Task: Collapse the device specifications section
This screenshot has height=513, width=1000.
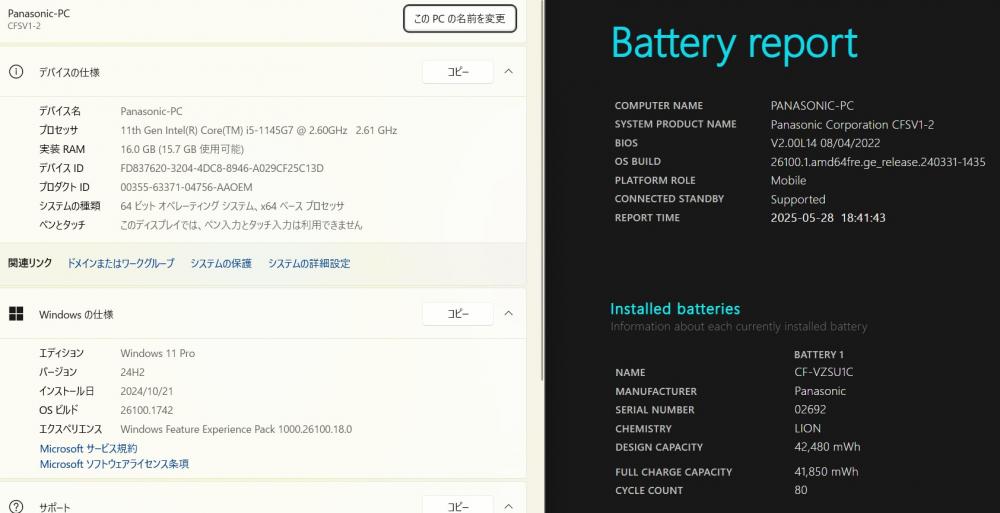Action: 508,71
